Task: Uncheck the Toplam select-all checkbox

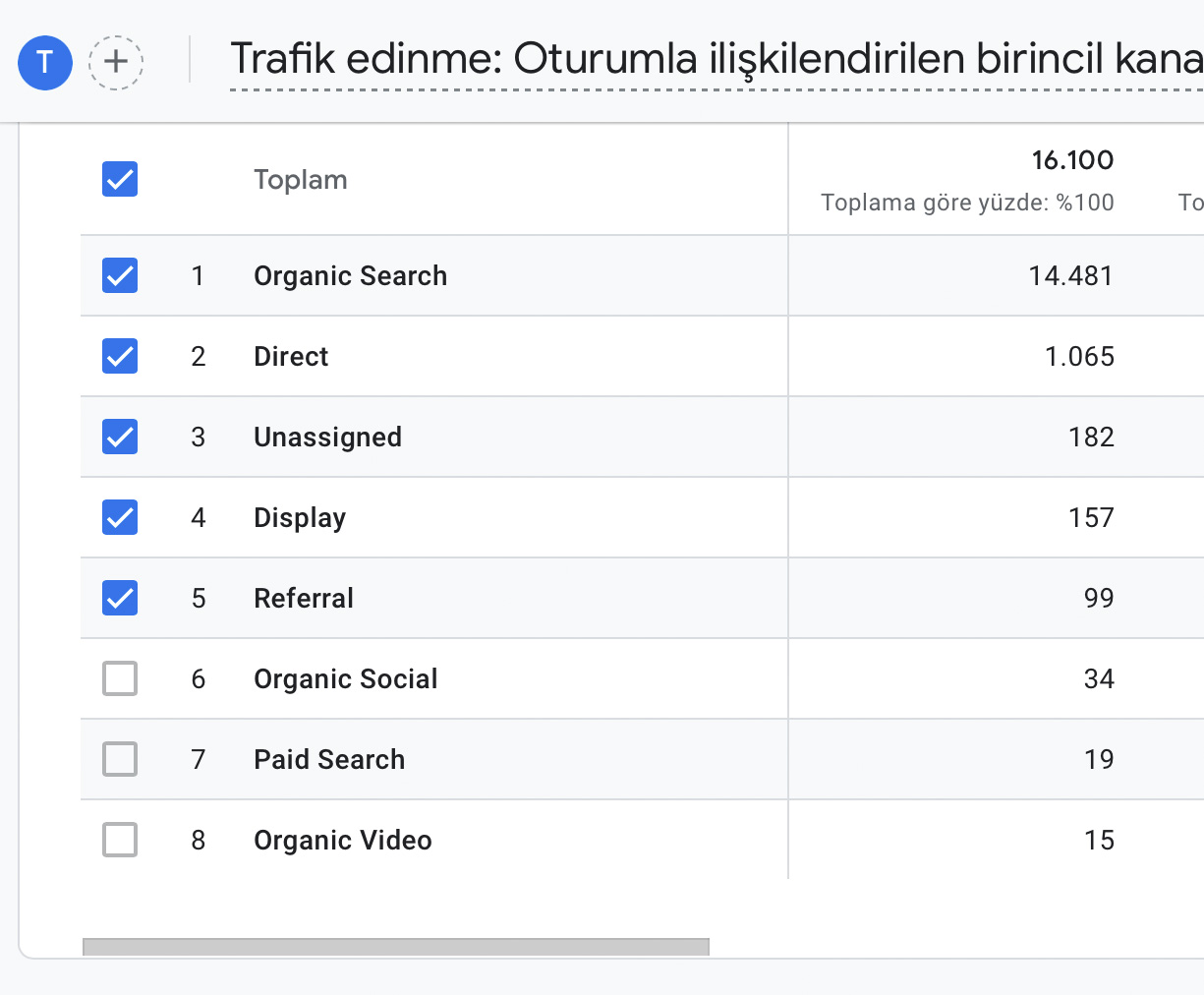Action: pos(120,179)
